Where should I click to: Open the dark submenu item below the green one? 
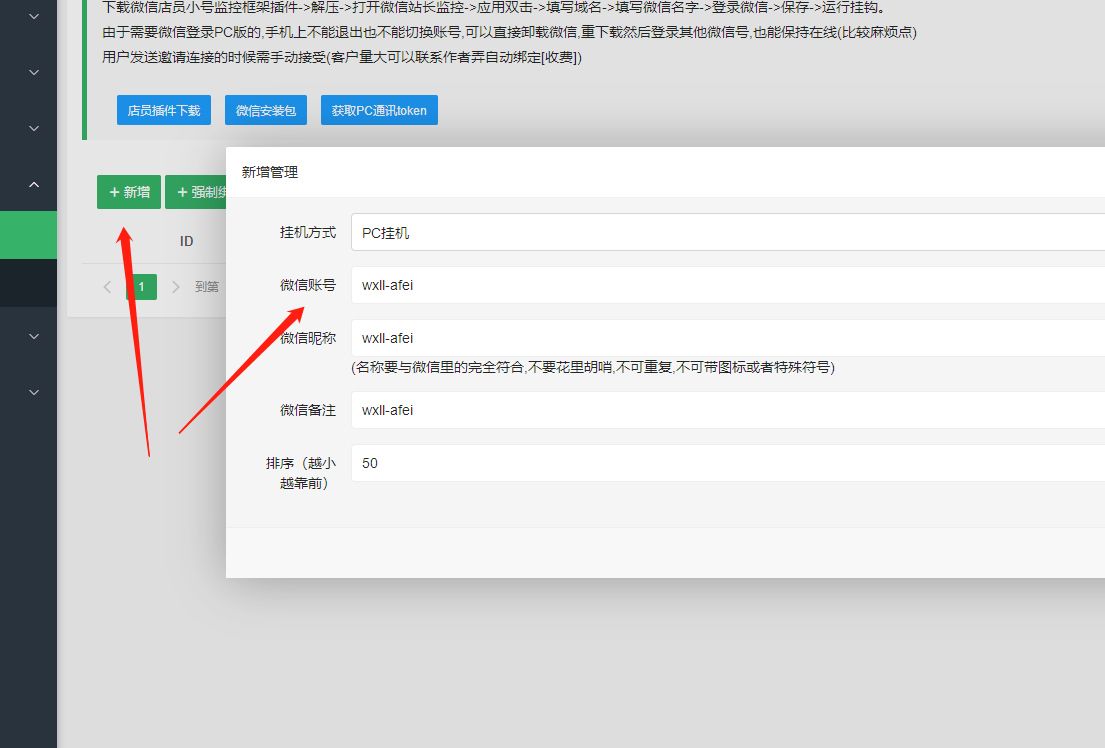click(x=28, y=283)
